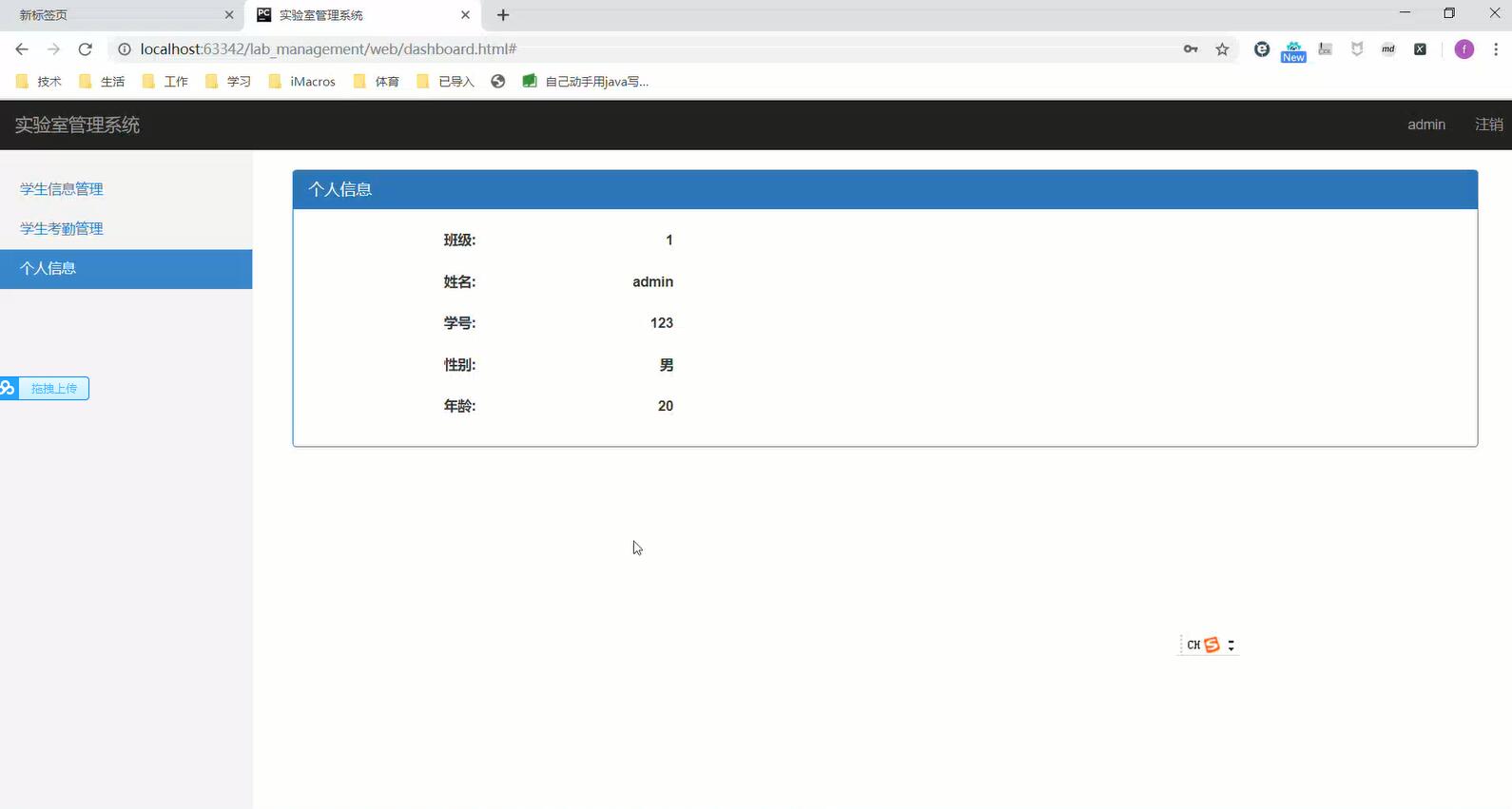The image size is (1512, 809).
Task: Open the 学习 bookmarks folder
Action: tap(228, 82)
